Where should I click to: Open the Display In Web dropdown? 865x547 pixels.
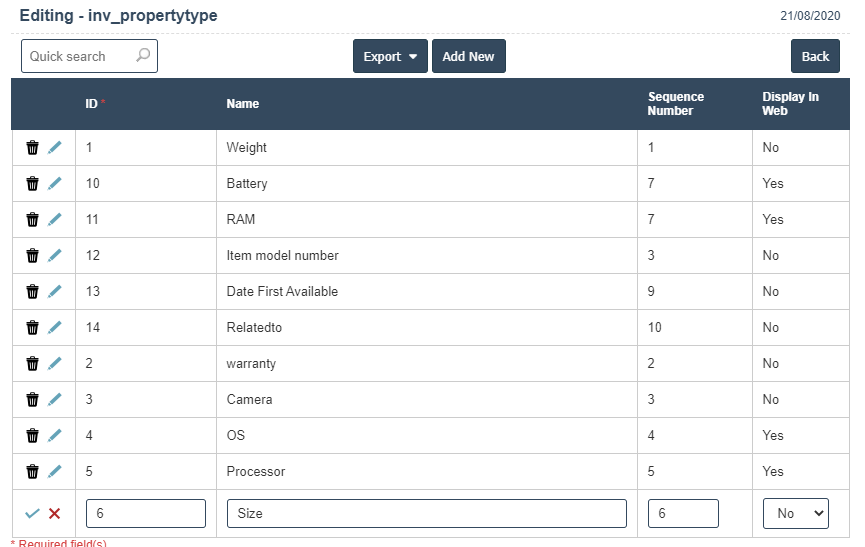(795, 513)
